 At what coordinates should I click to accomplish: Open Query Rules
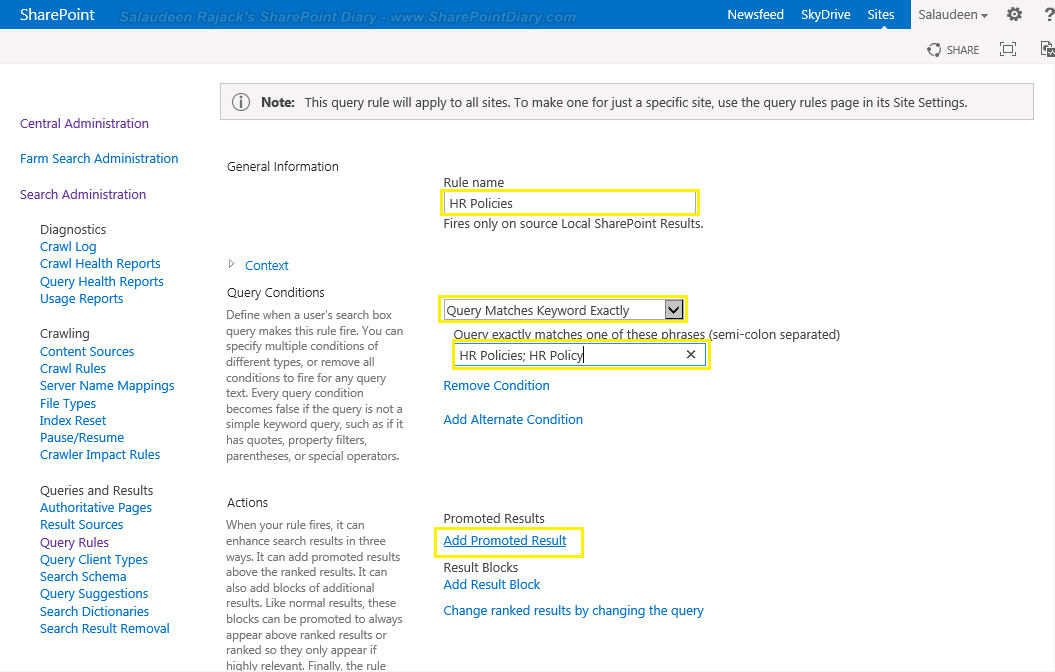tap(74, 542)
